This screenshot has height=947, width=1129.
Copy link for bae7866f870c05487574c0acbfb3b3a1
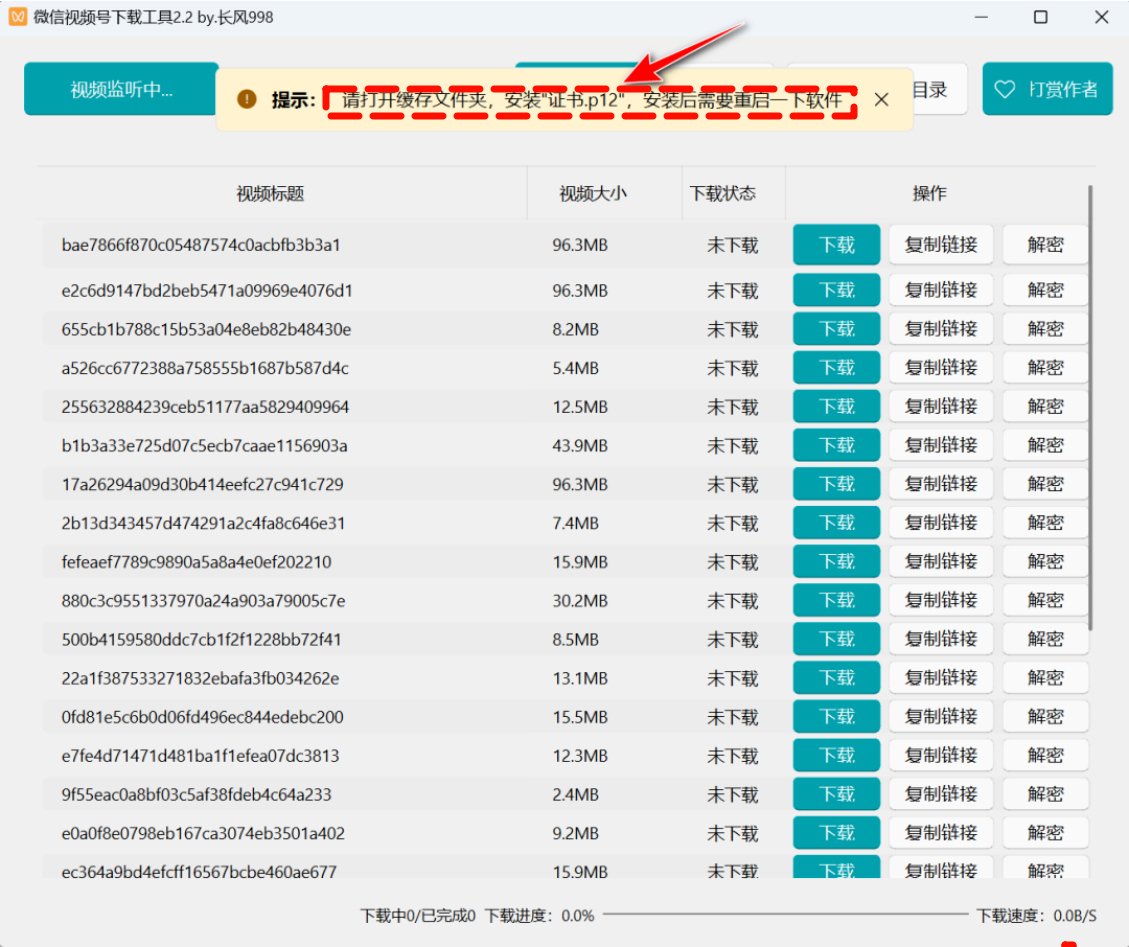pyautogui.click(x=941, y=245)
